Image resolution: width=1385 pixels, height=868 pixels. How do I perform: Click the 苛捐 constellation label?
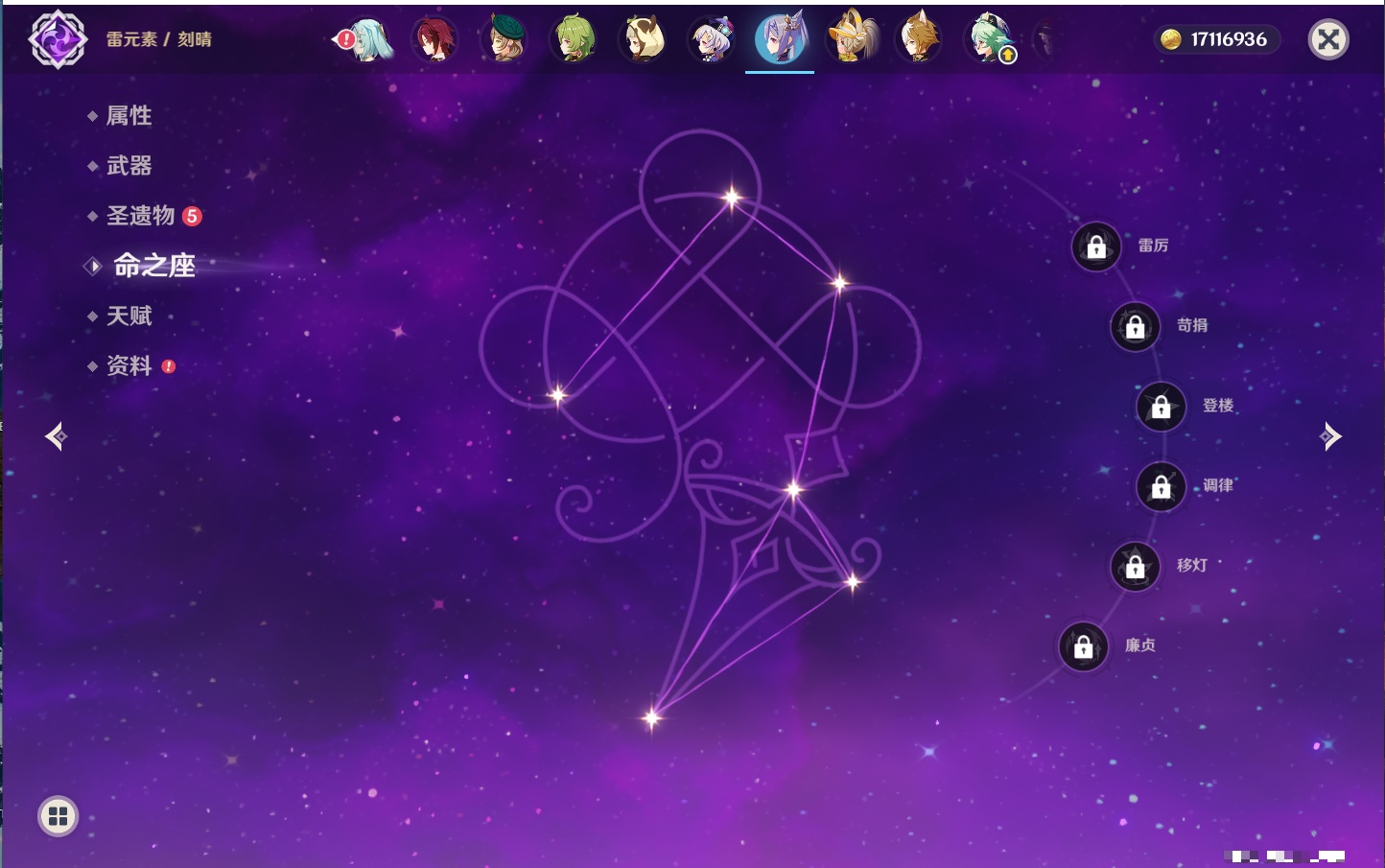[1192, 325]
